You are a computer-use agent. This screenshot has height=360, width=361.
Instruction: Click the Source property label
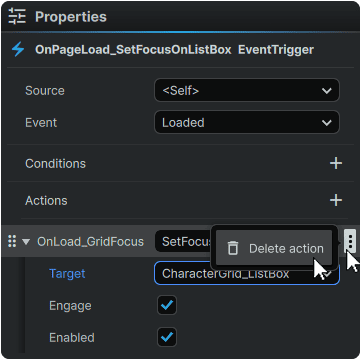tap(45, 91)
